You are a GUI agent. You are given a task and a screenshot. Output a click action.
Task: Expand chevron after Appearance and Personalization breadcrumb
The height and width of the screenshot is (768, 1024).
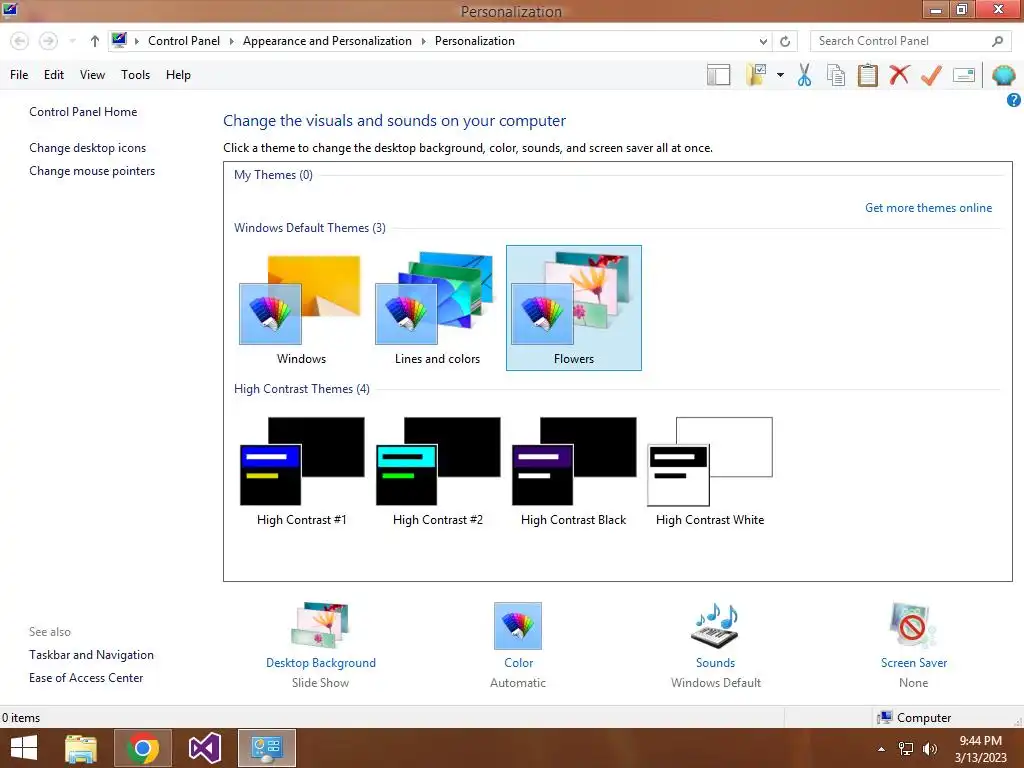pos(423,41)
